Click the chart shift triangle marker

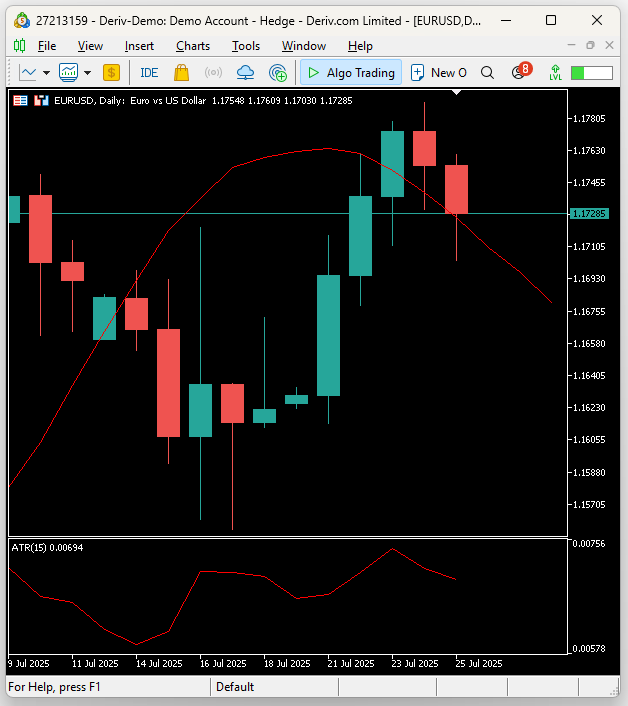[456, 92]
